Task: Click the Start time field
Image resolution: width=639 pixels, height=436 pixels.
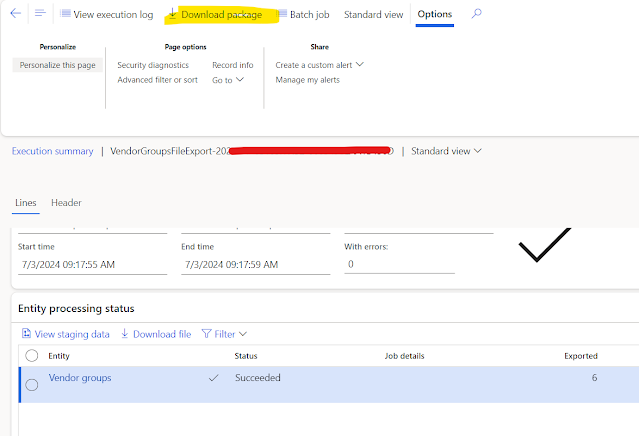Action: [x=93, y=264]
